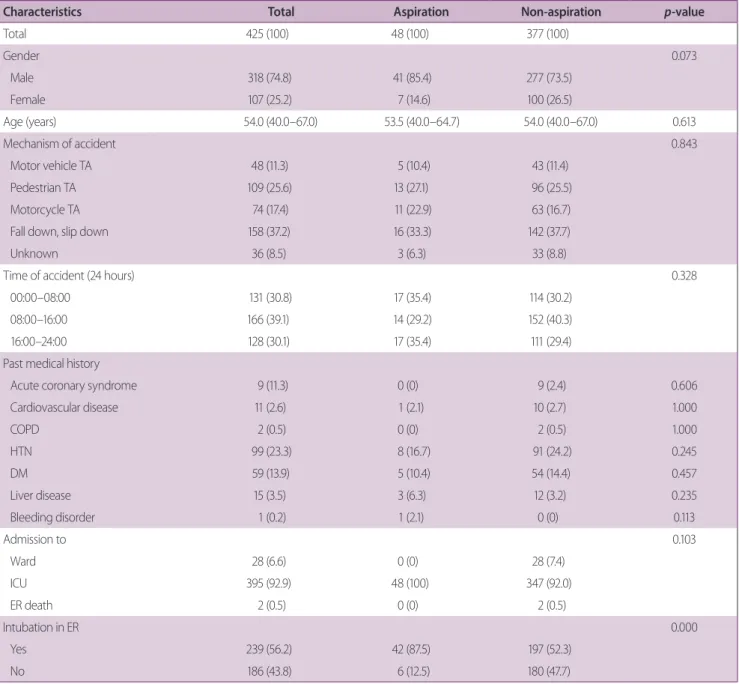Select the value 99 (23.3)
The width and height of the screenshot is (739, 684).
(x=271, y=452)
